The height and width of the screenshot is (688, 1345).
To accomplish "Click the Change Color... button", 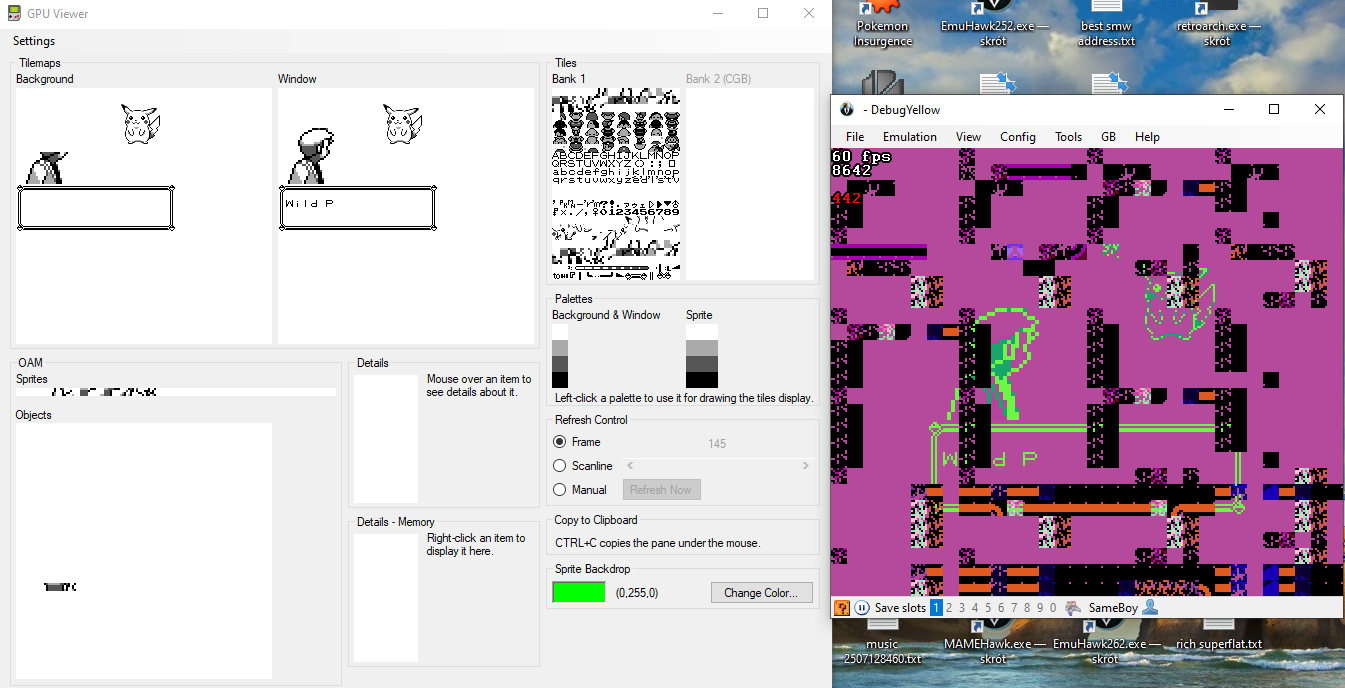I will 761,593.
